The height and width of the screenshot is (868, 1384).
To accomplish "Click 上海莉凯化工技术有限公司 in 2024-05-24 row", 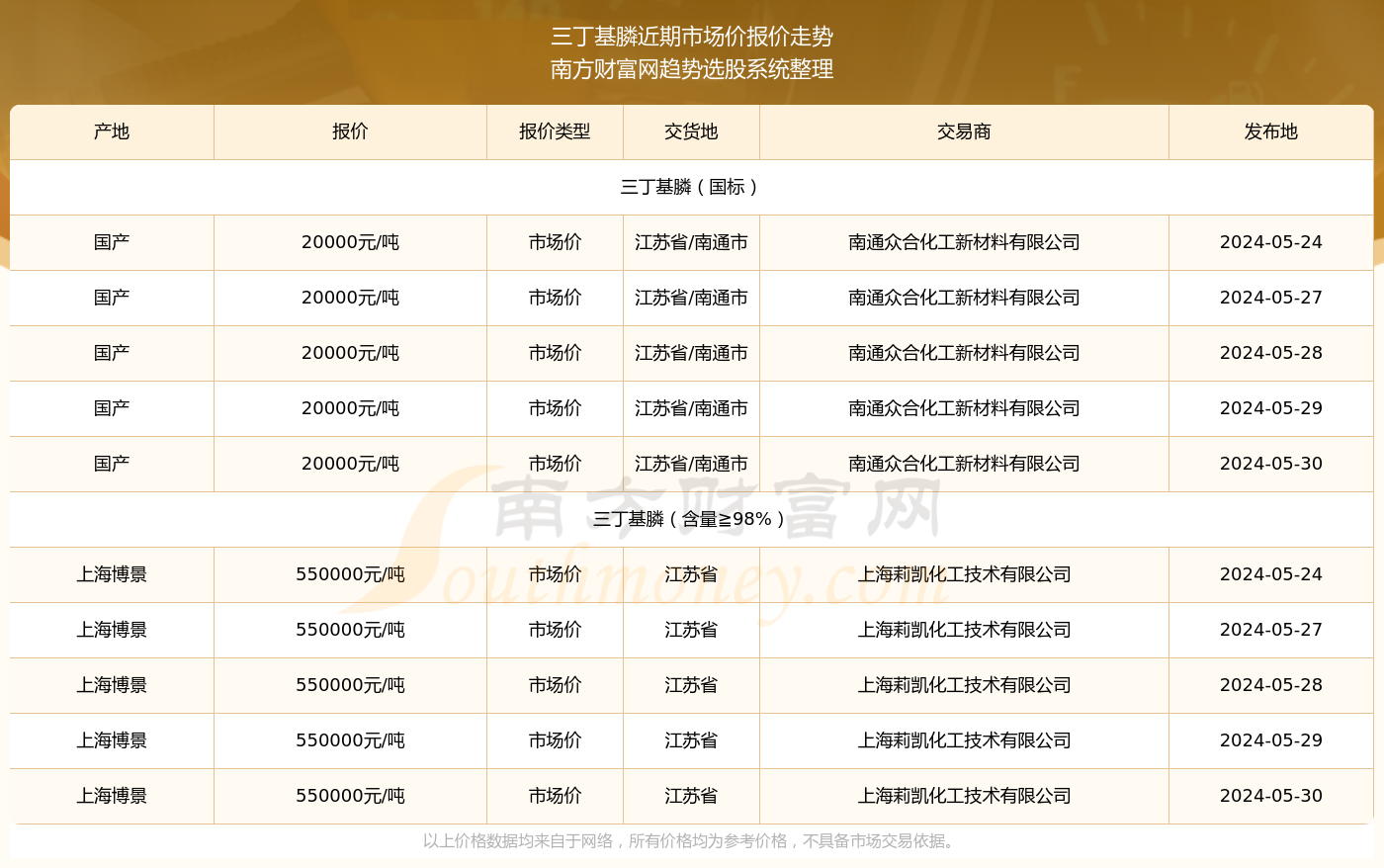I will tap(964, 574).
